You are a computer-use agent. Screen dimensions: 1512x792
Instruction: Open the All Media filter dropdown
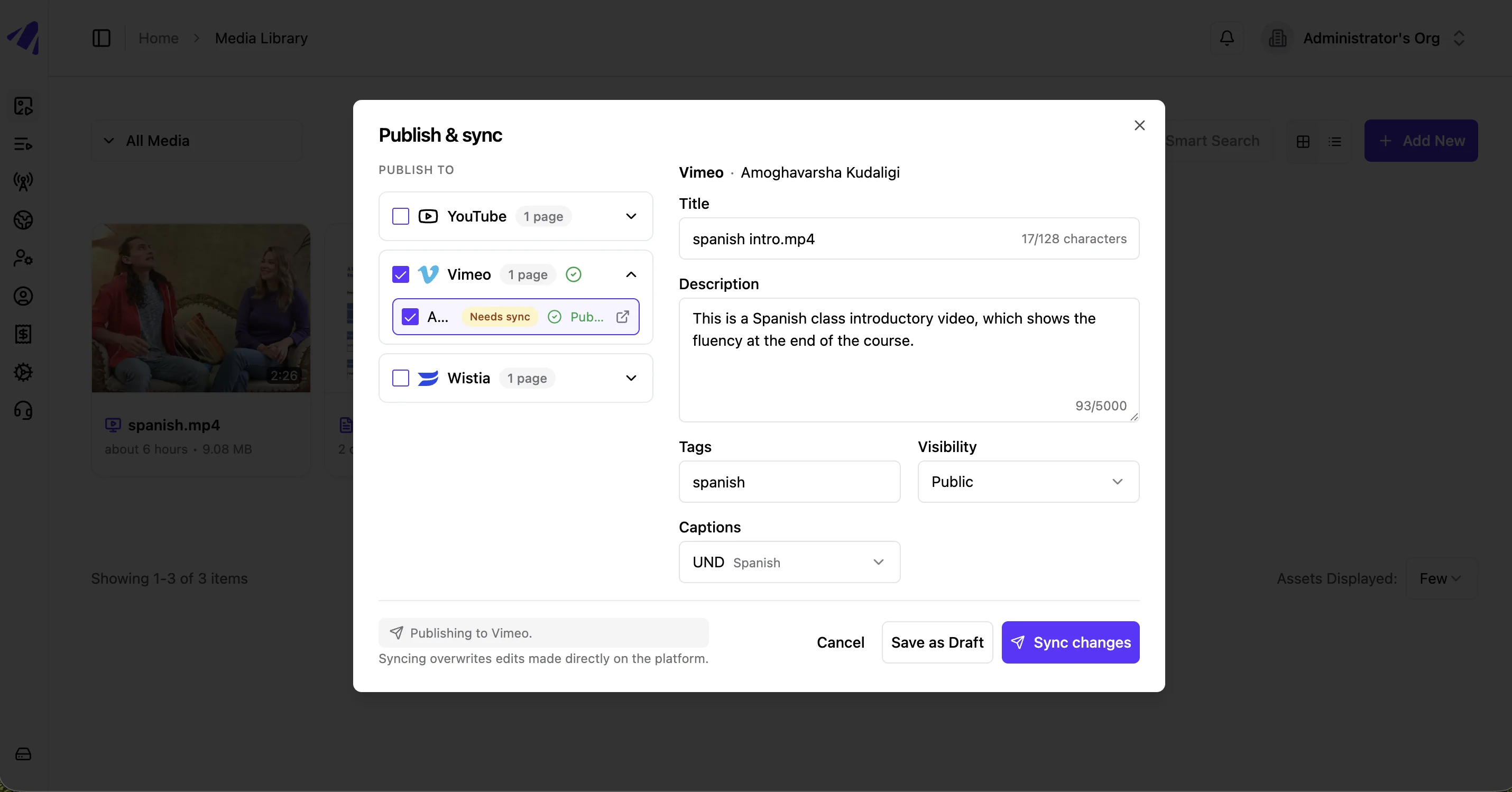[197, 142]
